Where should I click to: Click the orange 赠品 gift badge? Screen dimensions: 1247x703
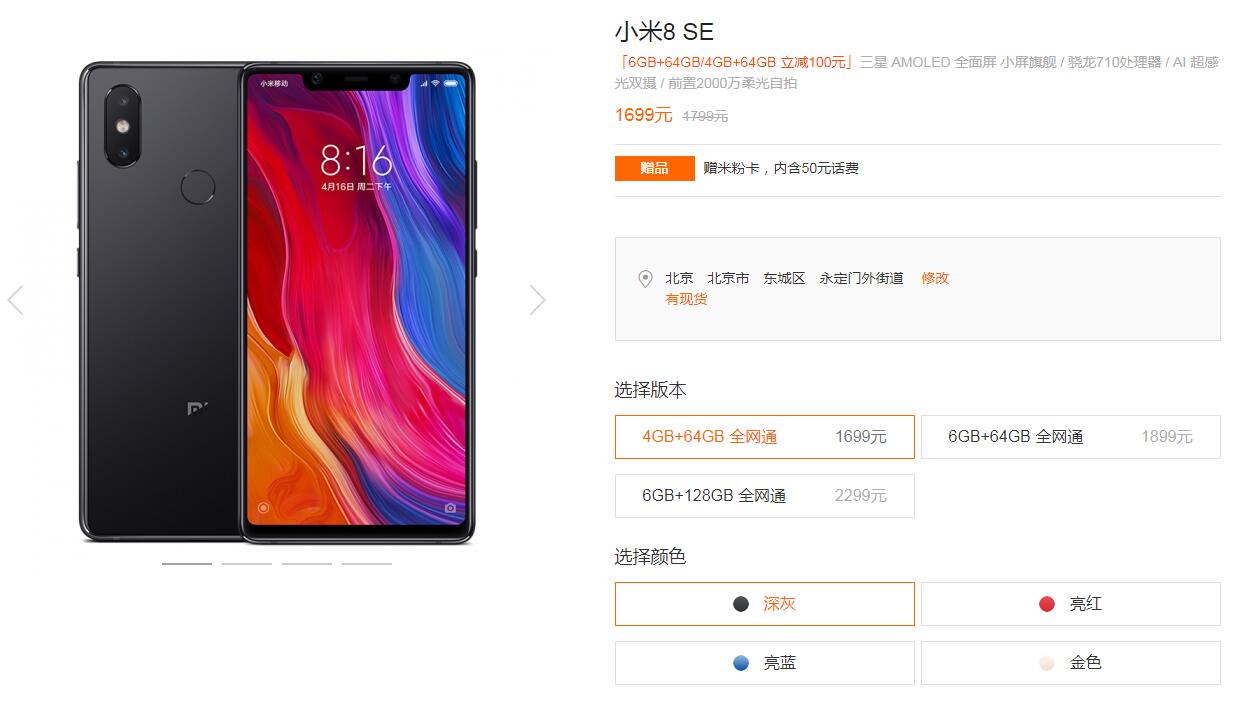tap(655, 168)
